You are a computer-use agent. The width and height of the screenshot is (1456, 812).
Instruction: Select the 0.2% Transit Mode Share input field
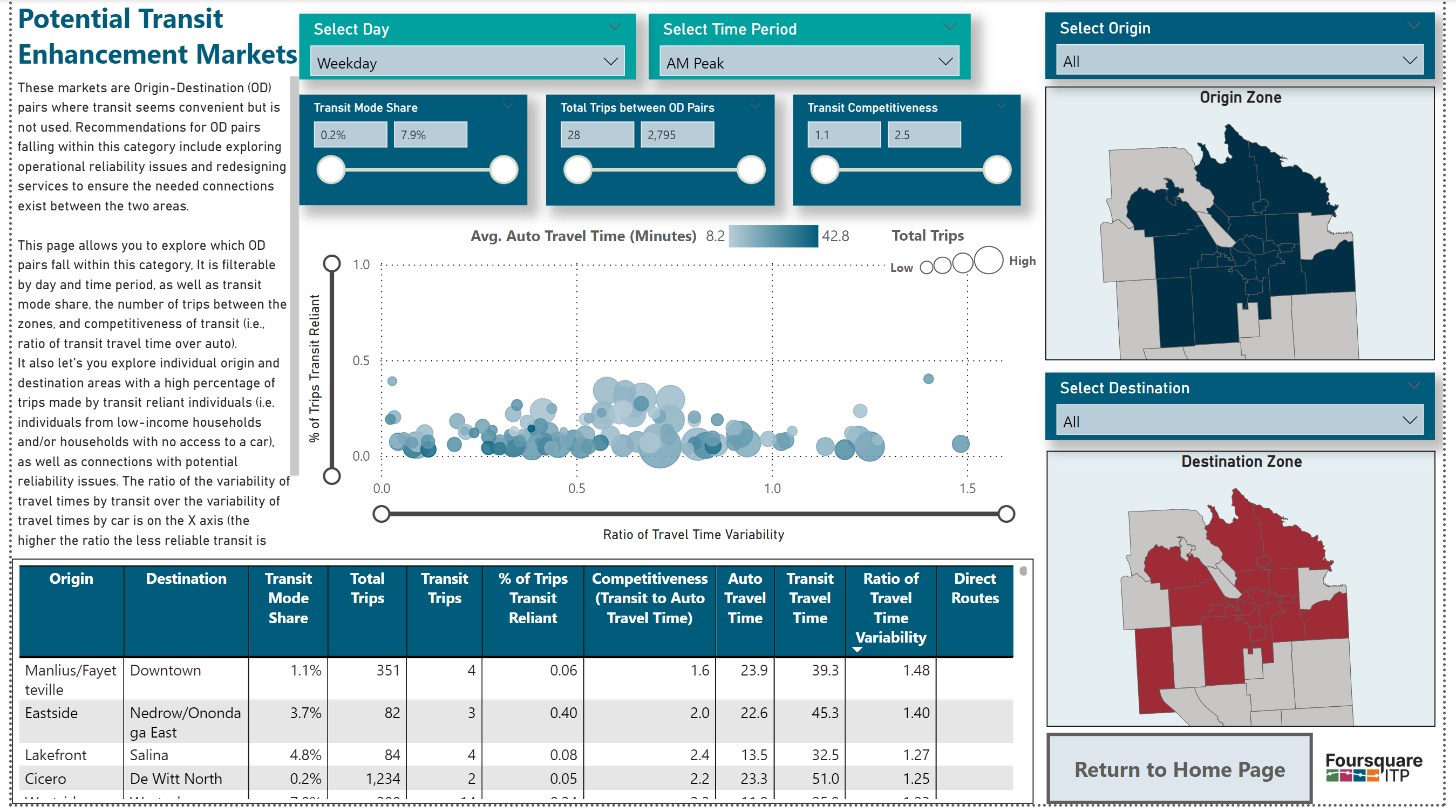tap(350, 134)
